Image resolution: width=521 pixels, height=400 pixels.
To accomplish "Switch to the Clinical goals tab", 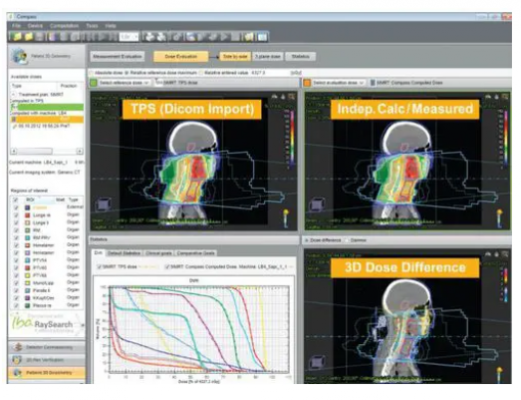I will click(x=159, y=253).
